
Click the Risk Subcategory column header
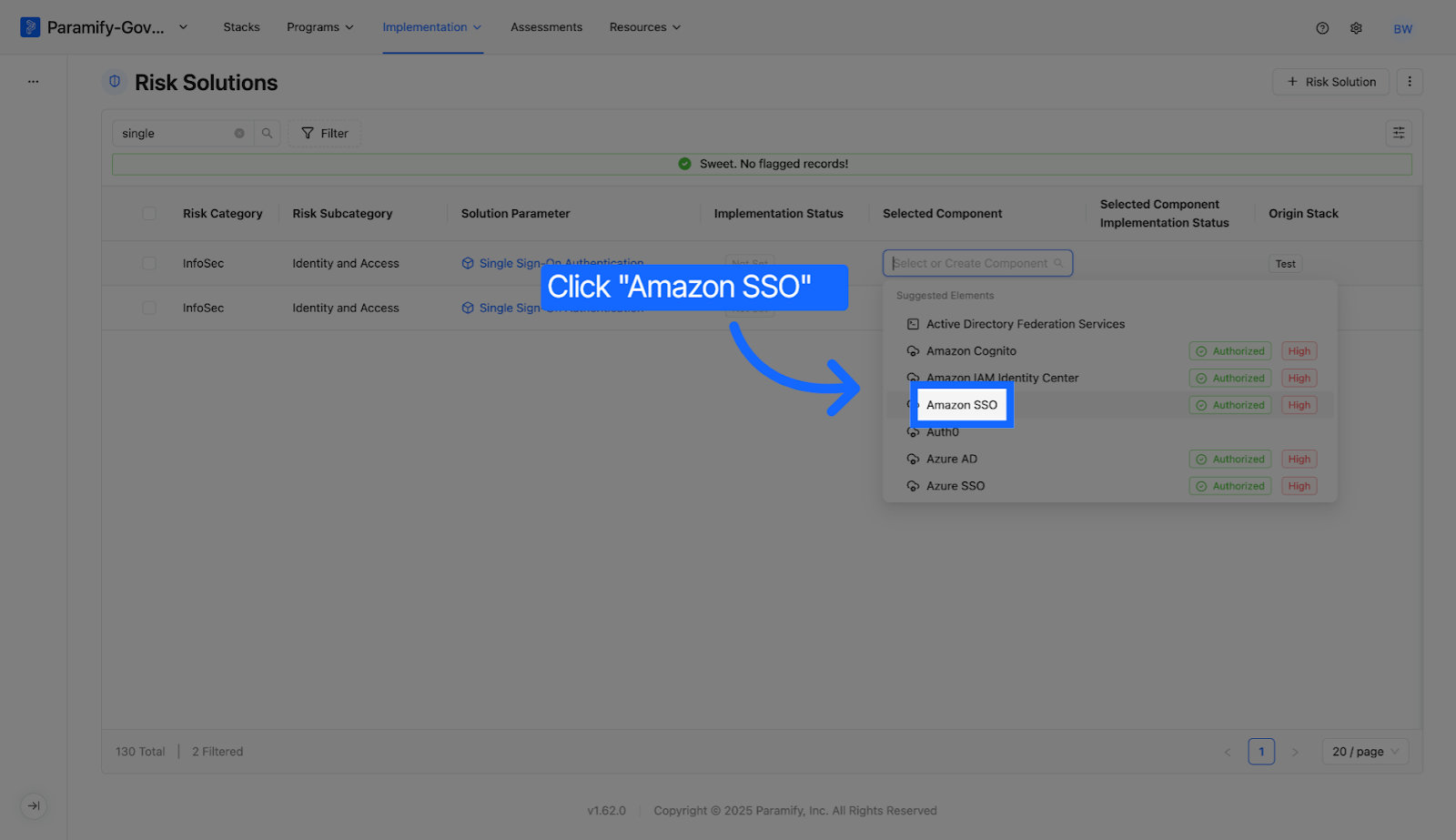click(342, 214)
